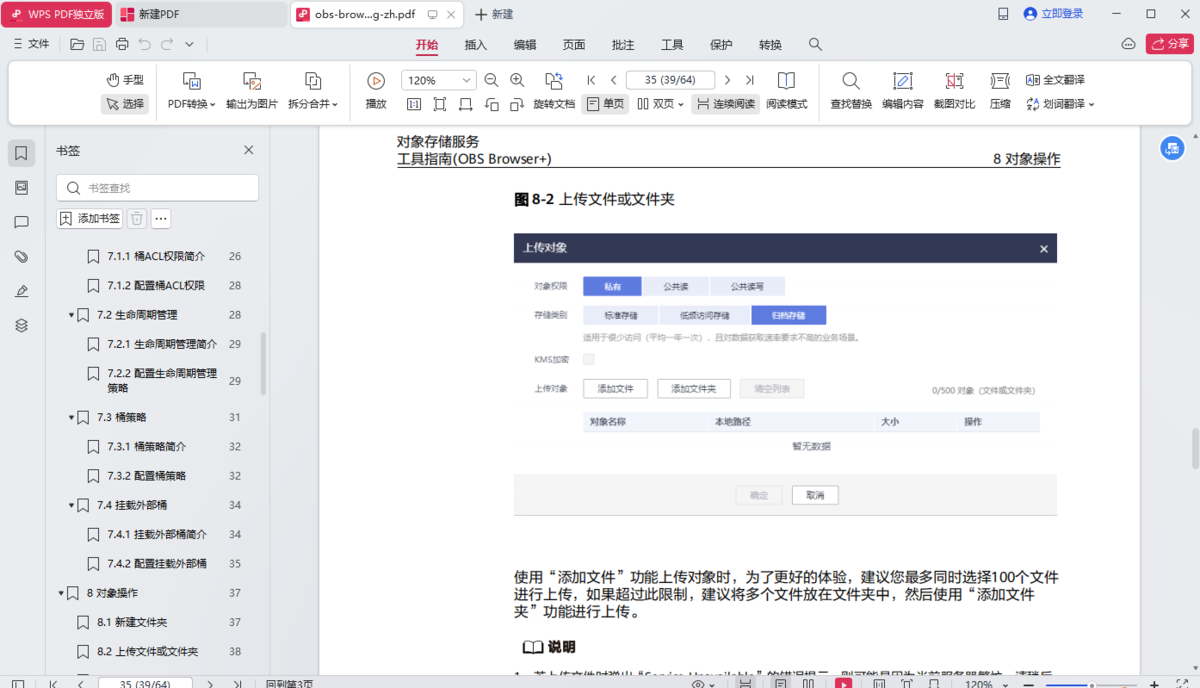1200x688 pixels.
Task: Click the 添加书签 button
Action: [89, 218]
